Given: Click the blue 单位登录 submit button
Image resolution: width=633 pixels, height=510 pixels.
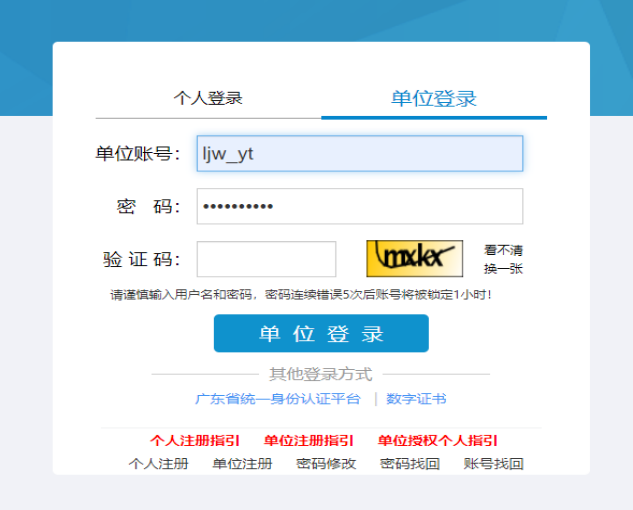Looking at the screenshot, I should tap(321, 333).
